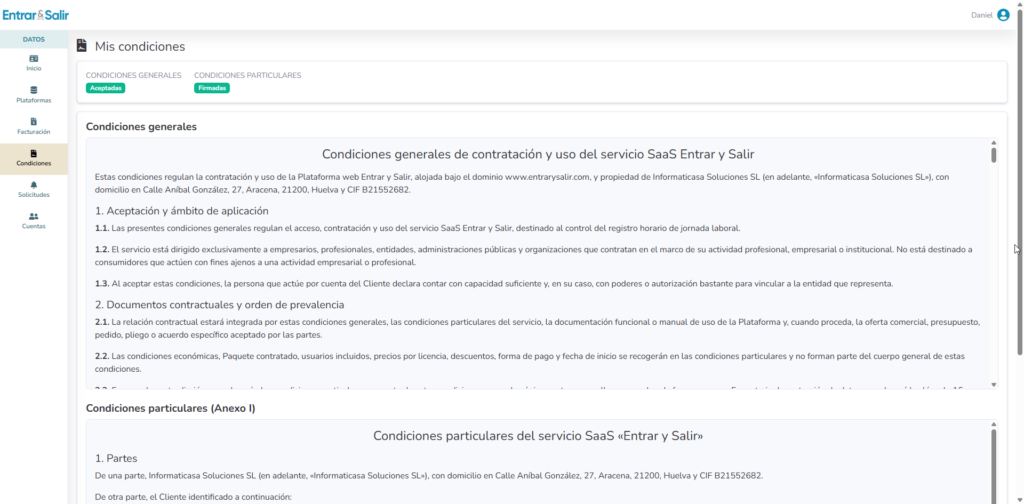Open the Cuentas menu label
1024x504 pixels.
pos(34,227)
